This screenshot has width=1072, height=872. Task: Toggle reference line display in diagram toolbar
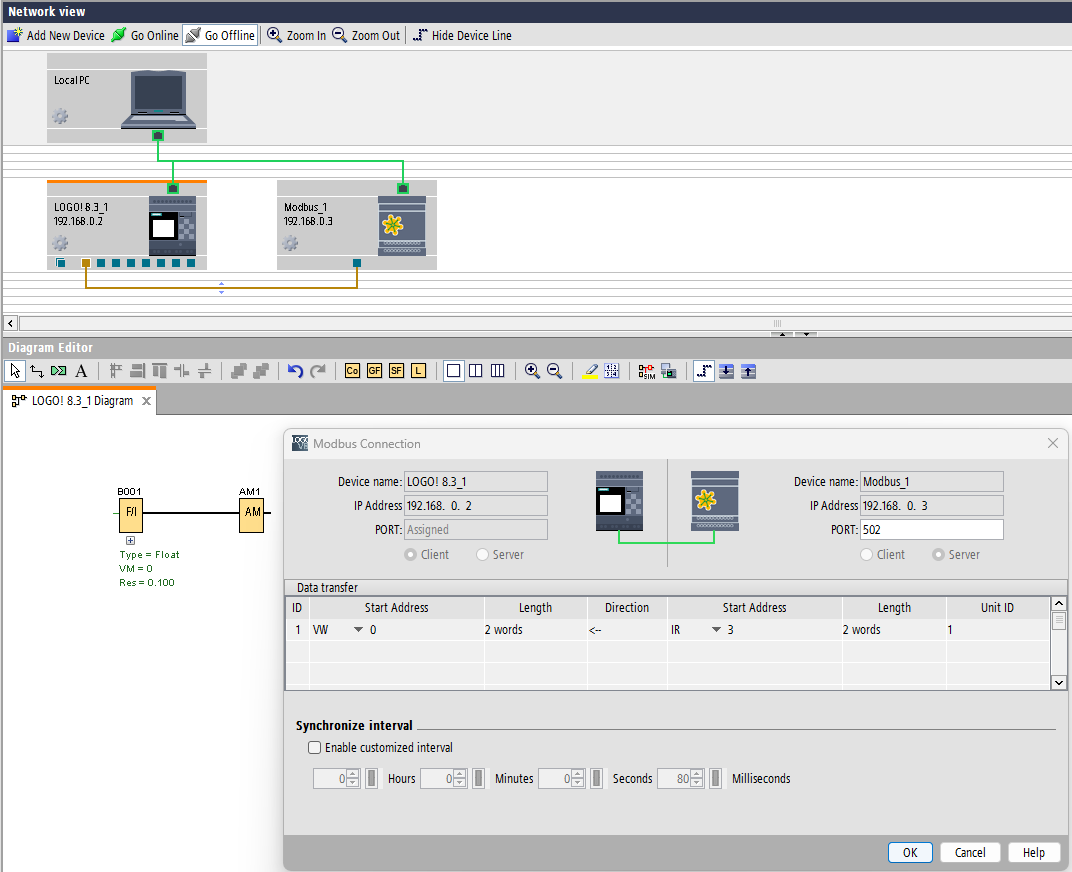pos(704,371)
